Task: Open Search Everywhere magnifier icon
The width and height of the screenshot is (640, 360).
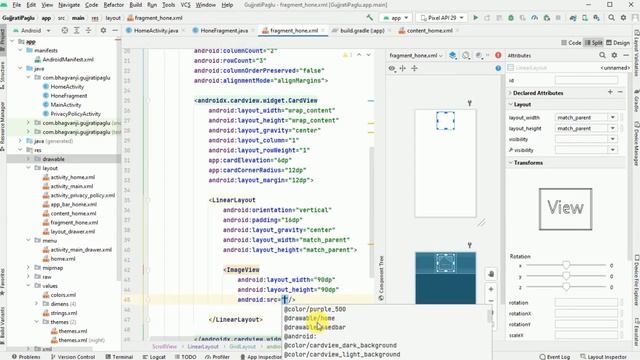Action: coord(611,18)
